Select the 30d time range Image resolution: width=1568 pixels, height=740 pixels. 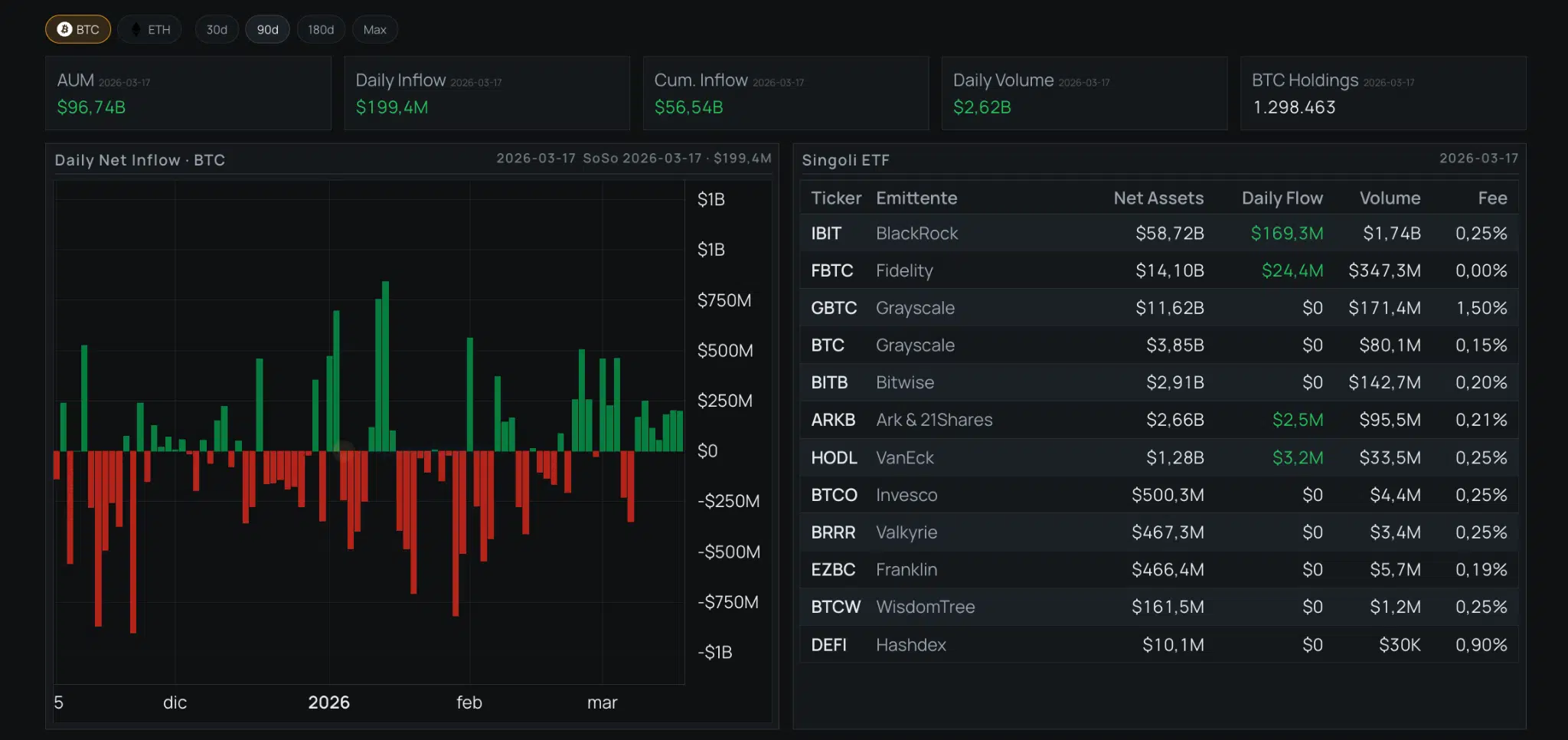click(x=217, y=29)
